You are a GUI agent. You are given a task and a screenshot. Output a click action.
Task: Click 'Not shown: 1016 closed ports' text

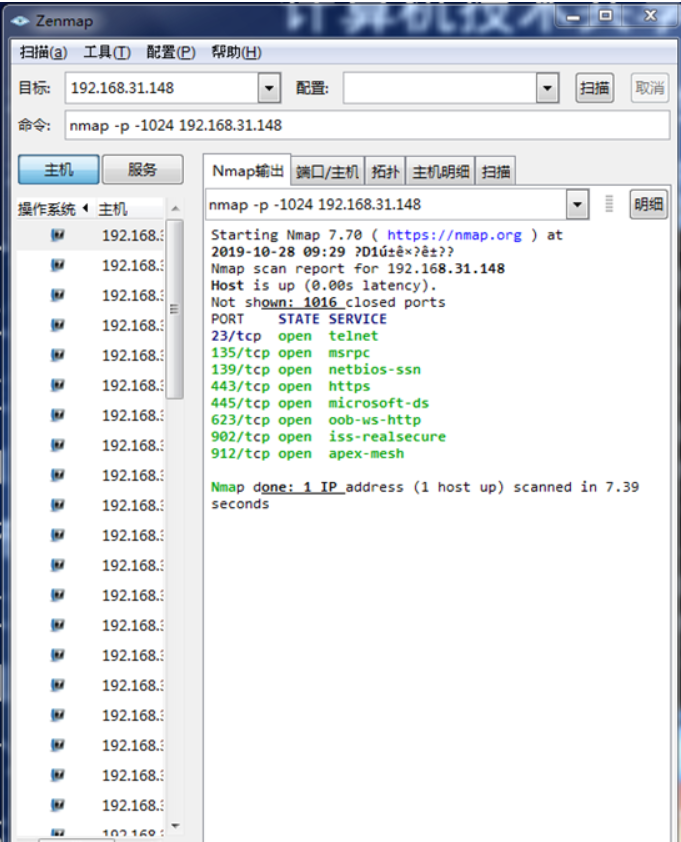(328, 302)
